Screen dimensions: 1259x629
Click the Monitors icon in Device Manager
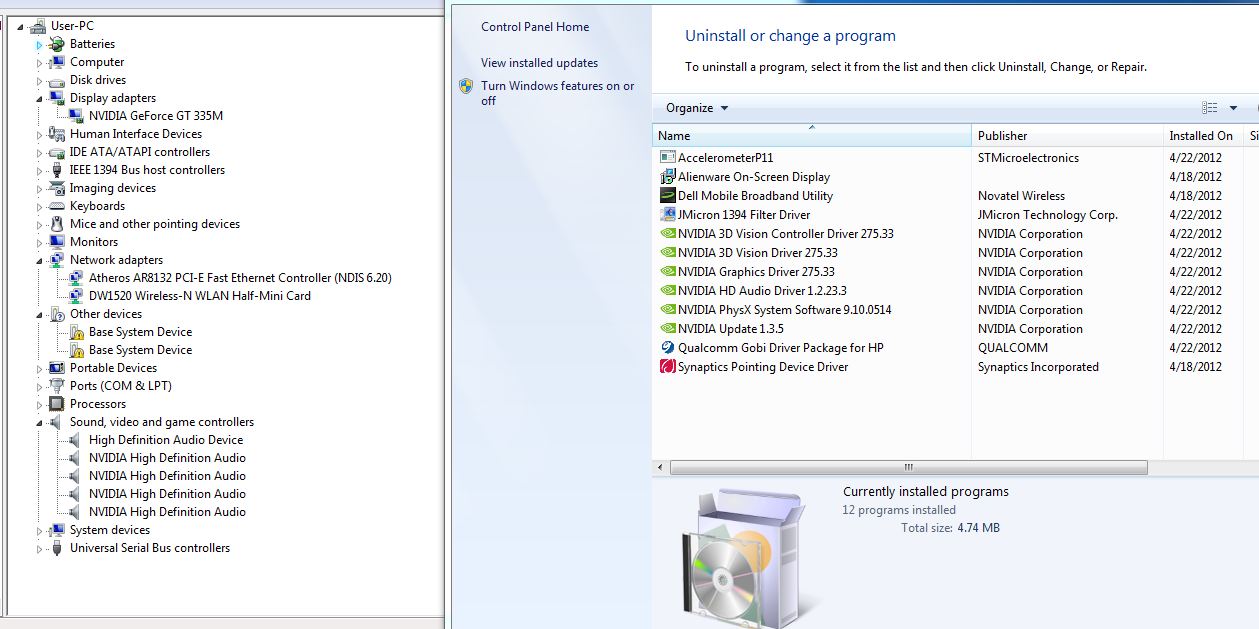pyautogui.click(x=57, y=242)
